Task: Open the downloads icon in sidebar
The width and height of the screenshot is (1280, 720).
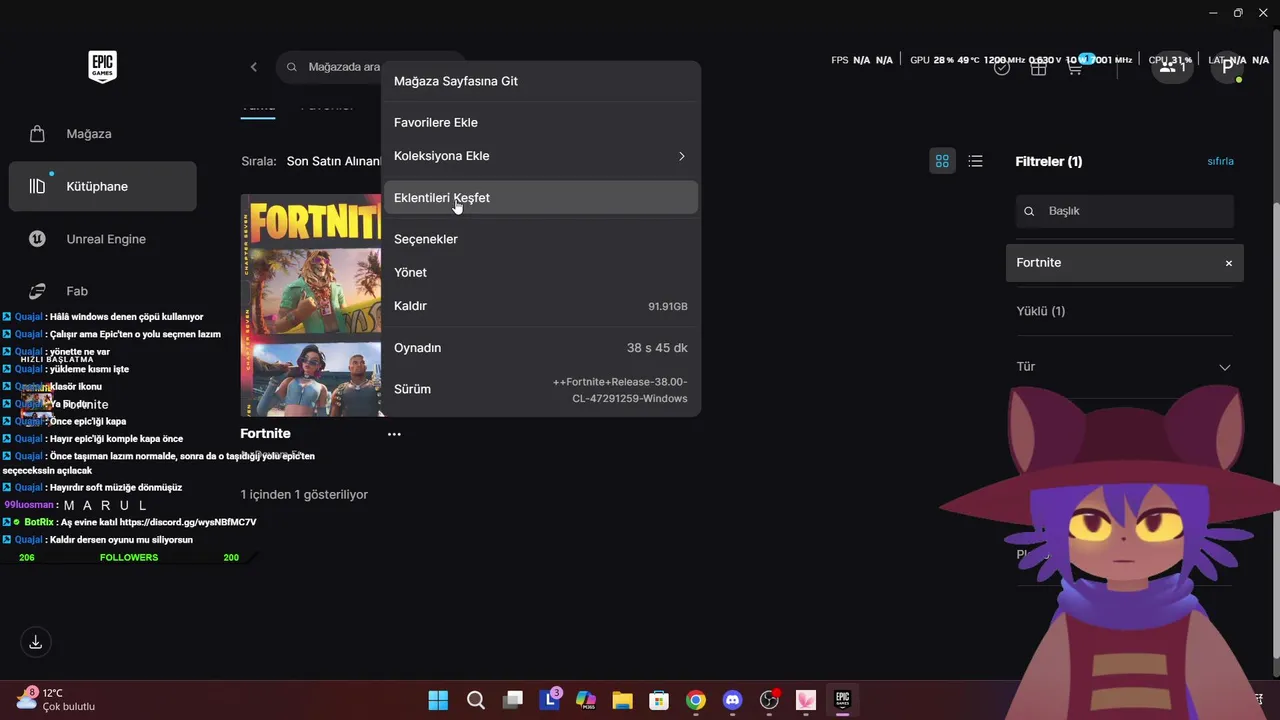Action: tap(35, 642)
